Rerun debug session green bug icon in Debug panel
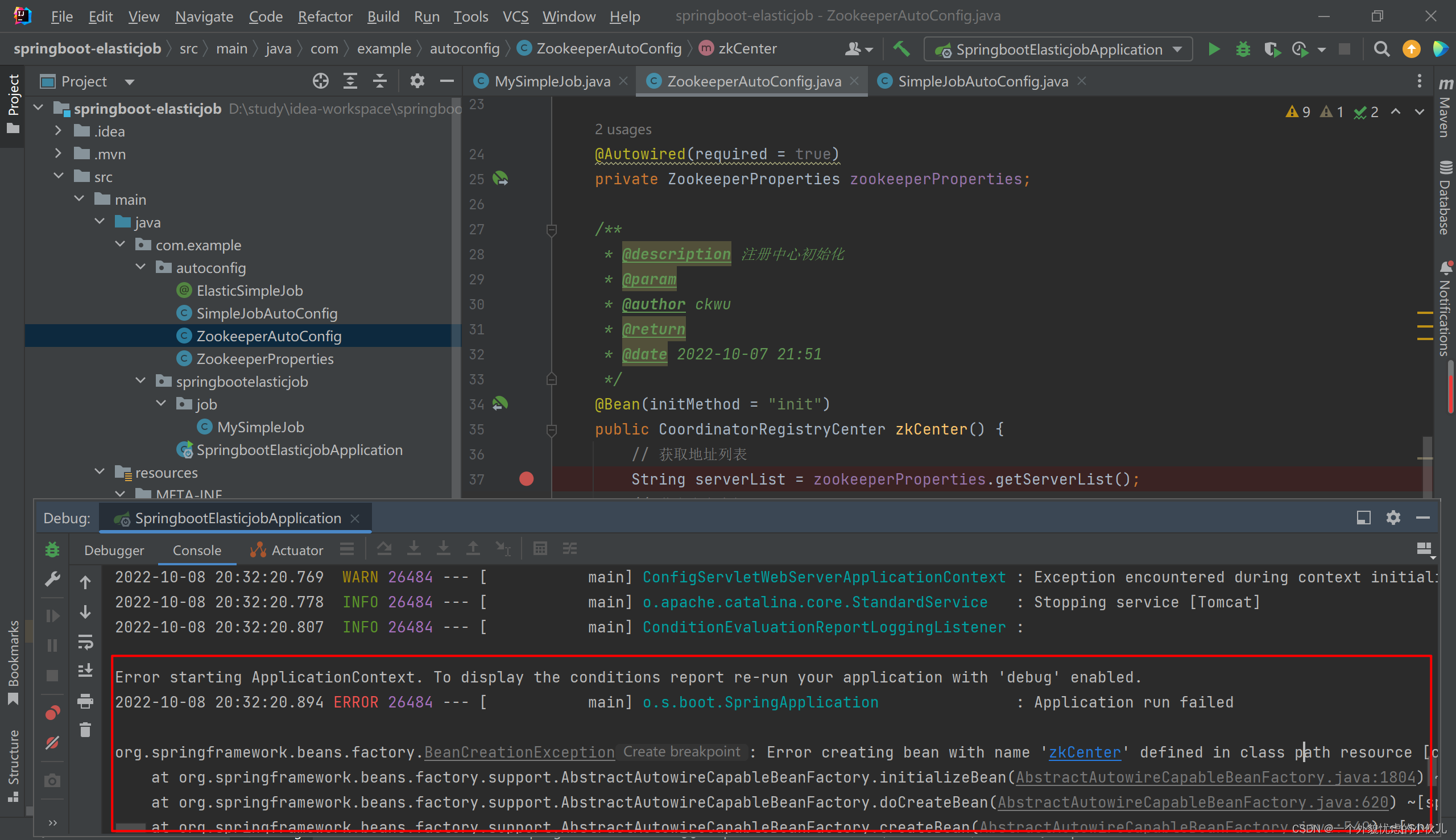Image resolution: width=1456 pixels, height=840 pixels. point(52,549)
